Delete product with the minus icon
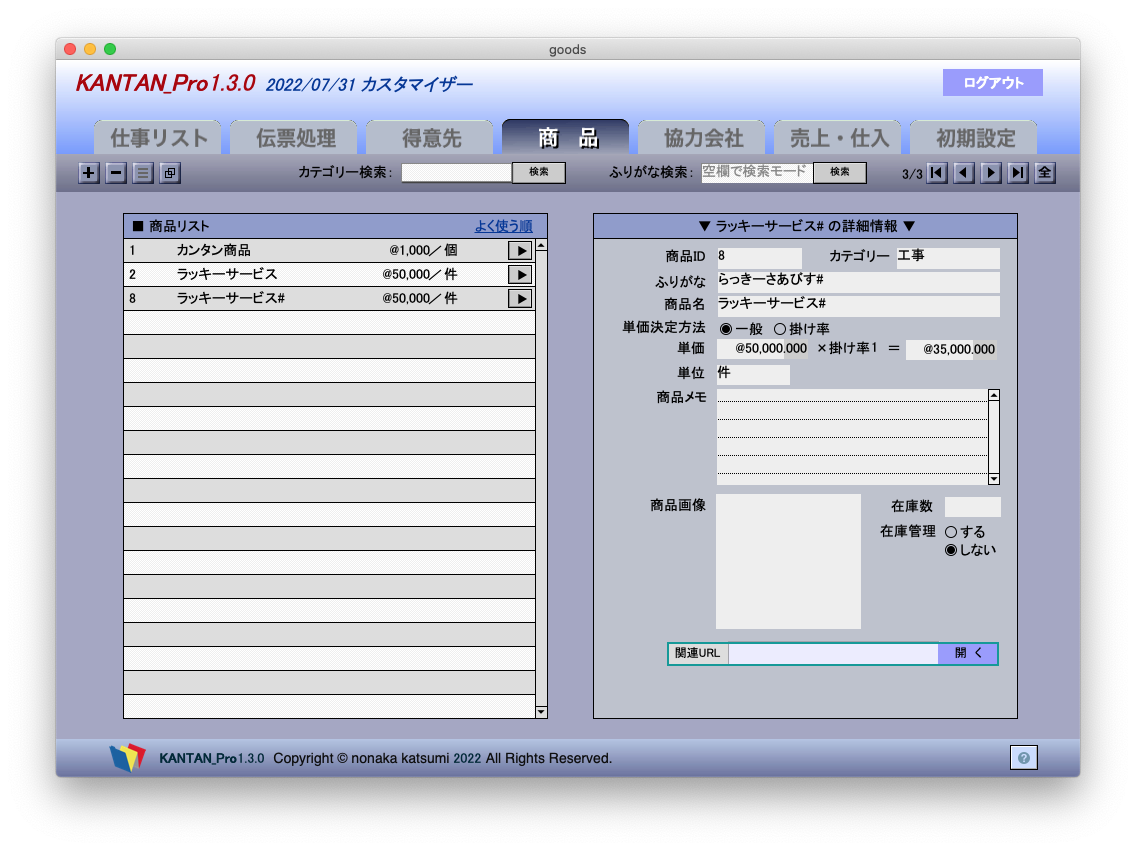This screenshot has width=1136, height=851. 116,172
